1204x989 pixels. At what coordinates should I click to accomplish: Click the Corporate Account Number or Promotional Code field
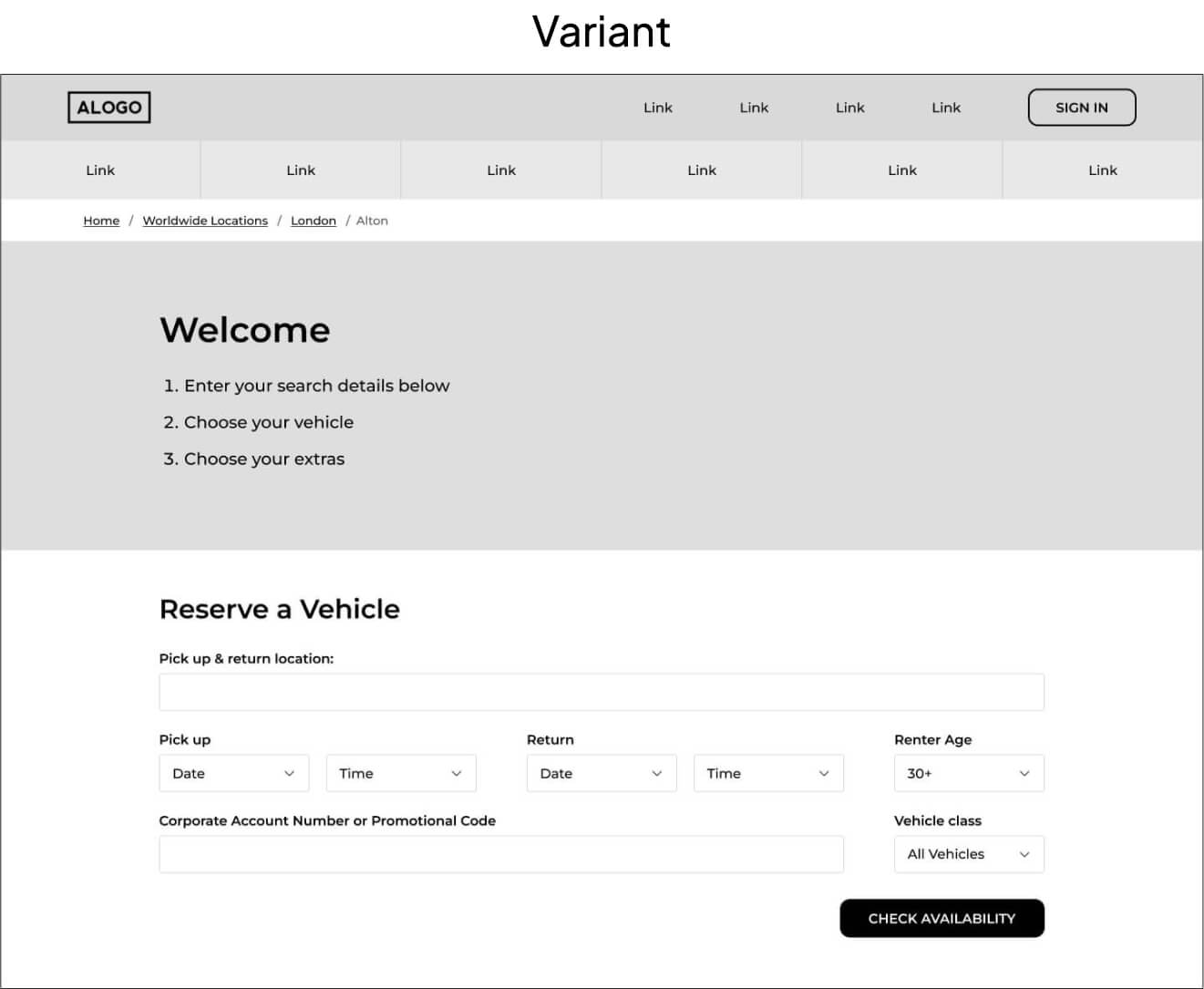coord(500,854)
